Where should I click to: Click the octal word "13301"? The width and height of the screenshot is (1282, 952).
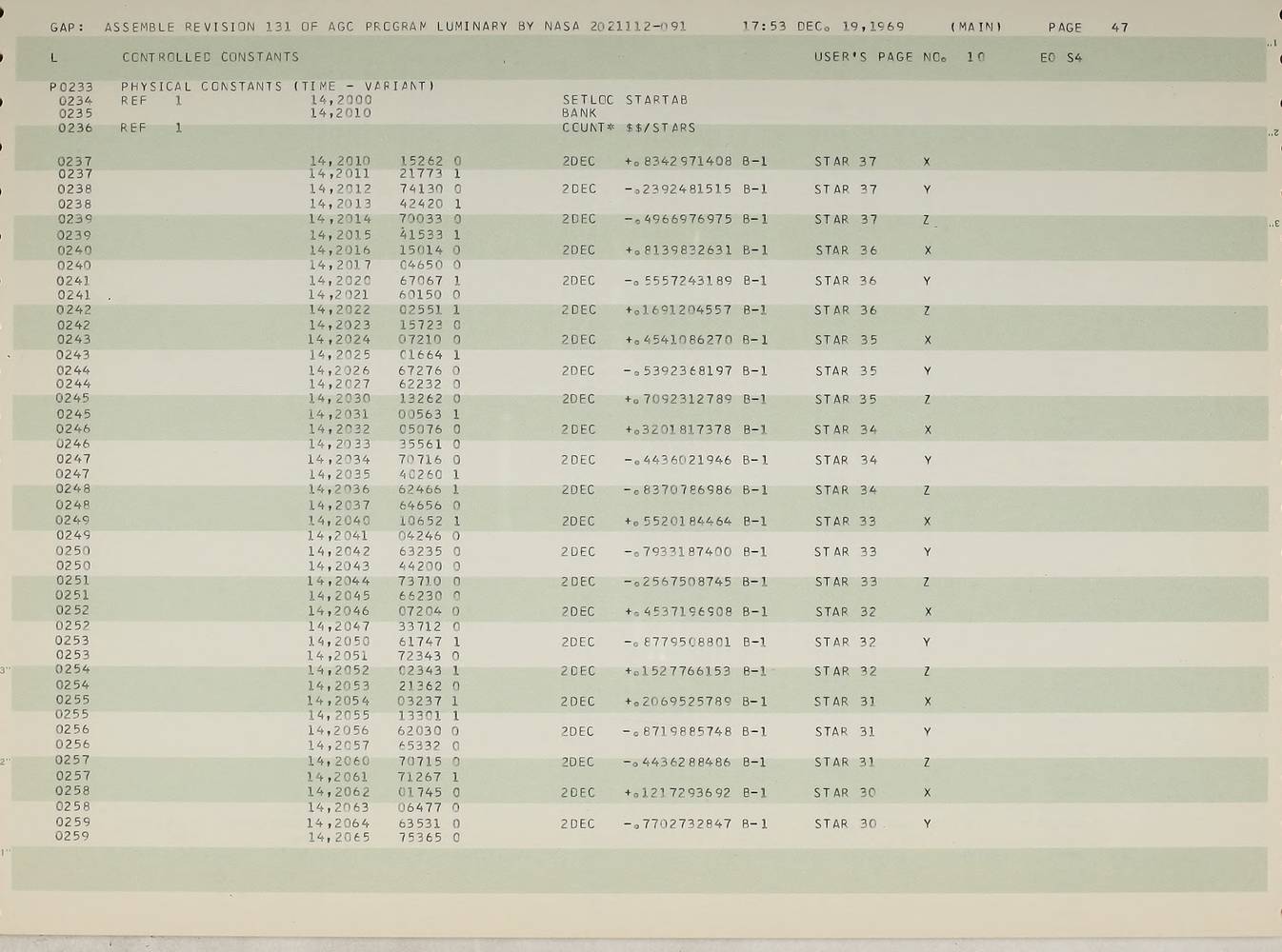[x=420, y=715]
